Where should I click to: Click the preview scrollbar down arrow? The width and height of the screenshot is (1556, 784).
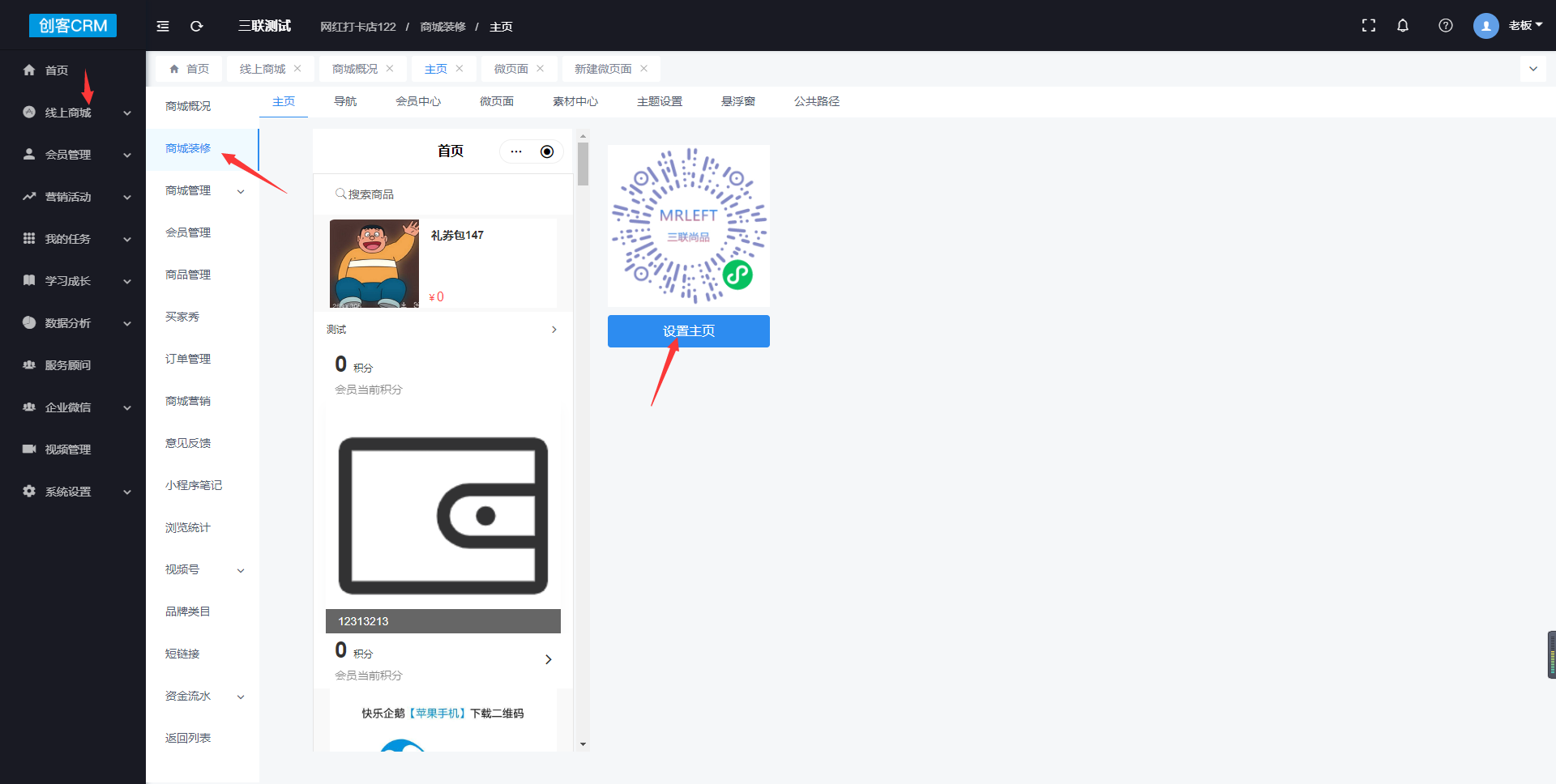pyautogui.click(x=583, y=744)
